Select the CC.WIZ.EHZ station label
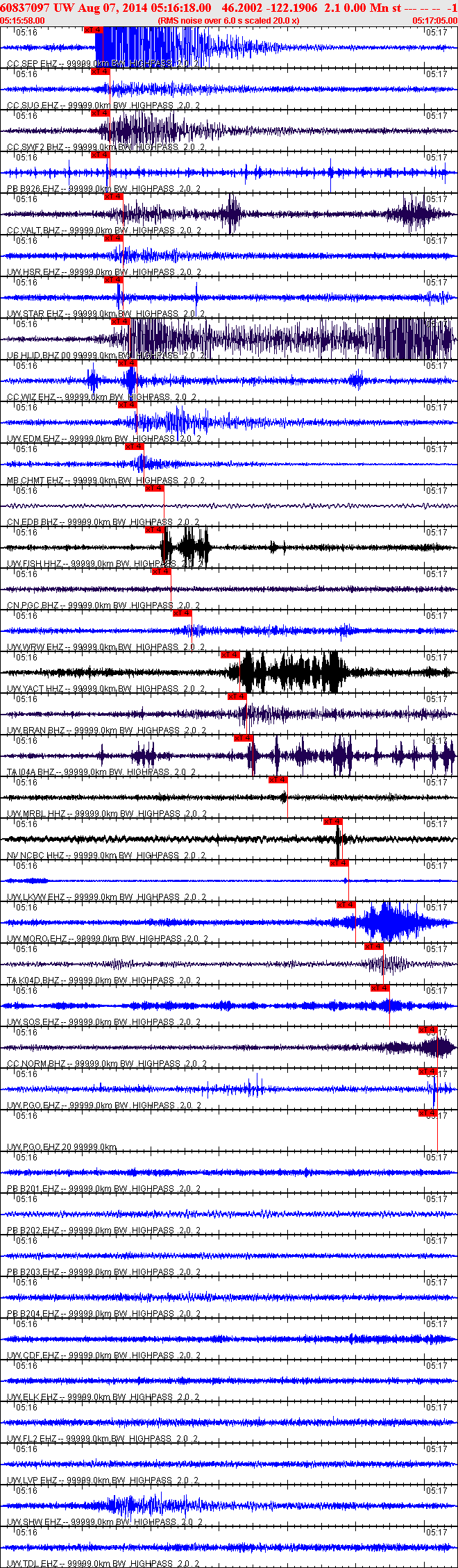 point(101,397)
